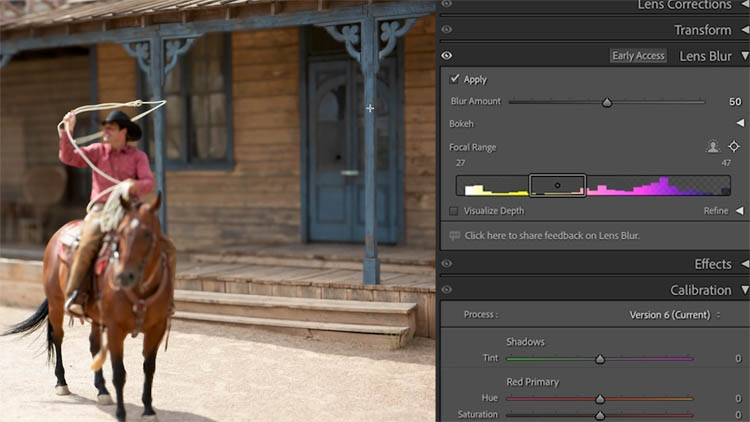750x422 pixels.
Task: Click the Effects panel title
Action: pos(713,264)
